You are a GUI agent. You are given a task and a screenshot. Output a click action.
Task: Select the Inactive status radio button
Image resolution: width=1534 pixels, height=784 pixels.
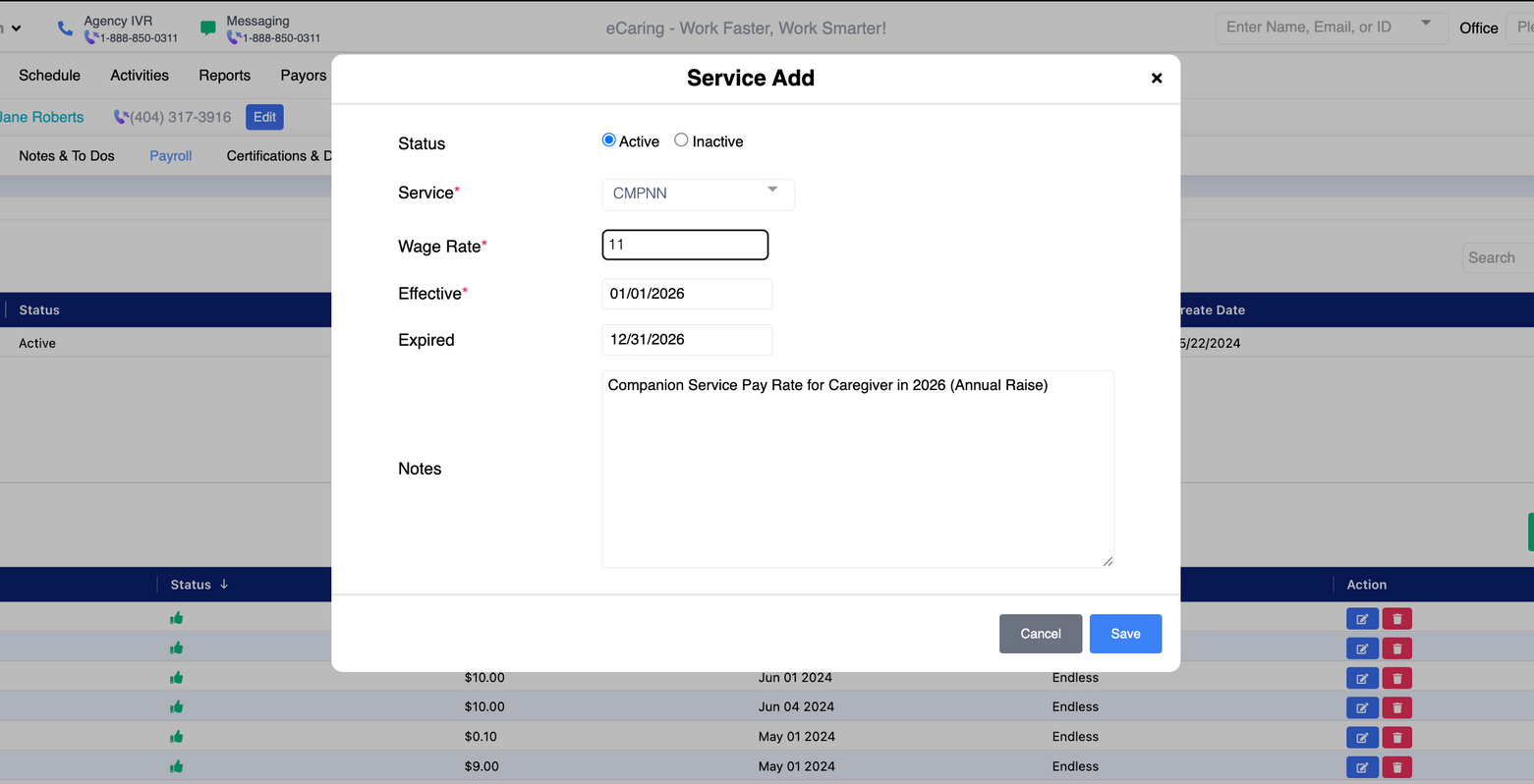[x=681, y=140]
